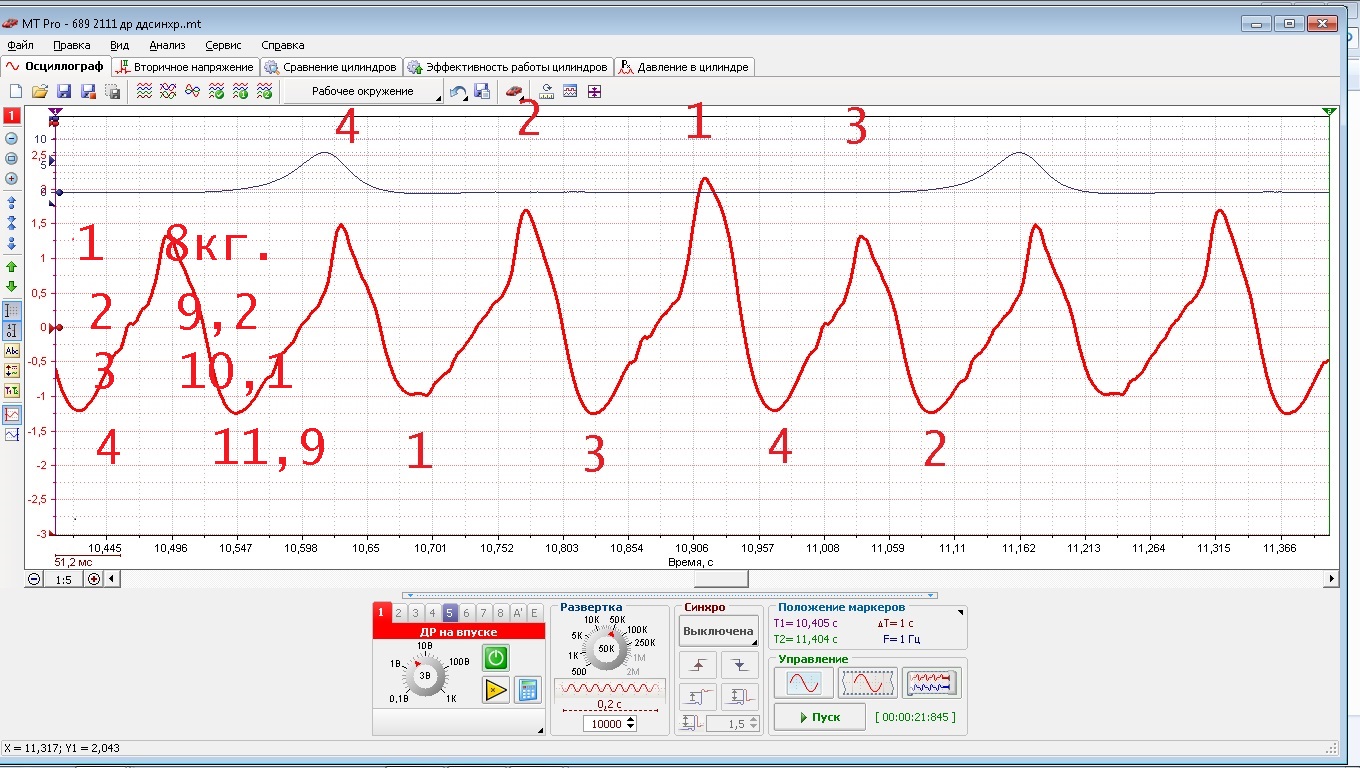This screenshot has height=768, width=1360.
Task: Open the blue calculator button in the channel panel
Action: tap(527, 690)
